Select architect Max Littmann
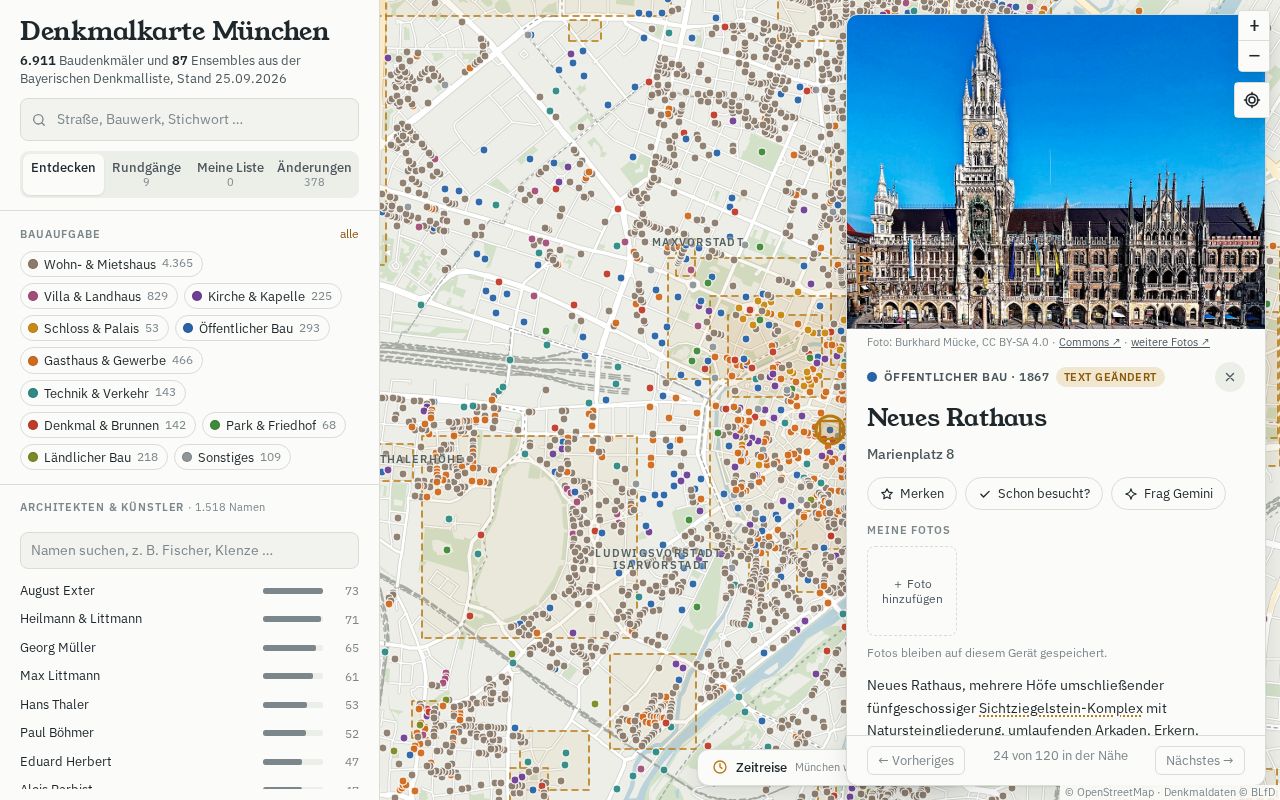This screenshot has width=1280, height=800. 189,676
